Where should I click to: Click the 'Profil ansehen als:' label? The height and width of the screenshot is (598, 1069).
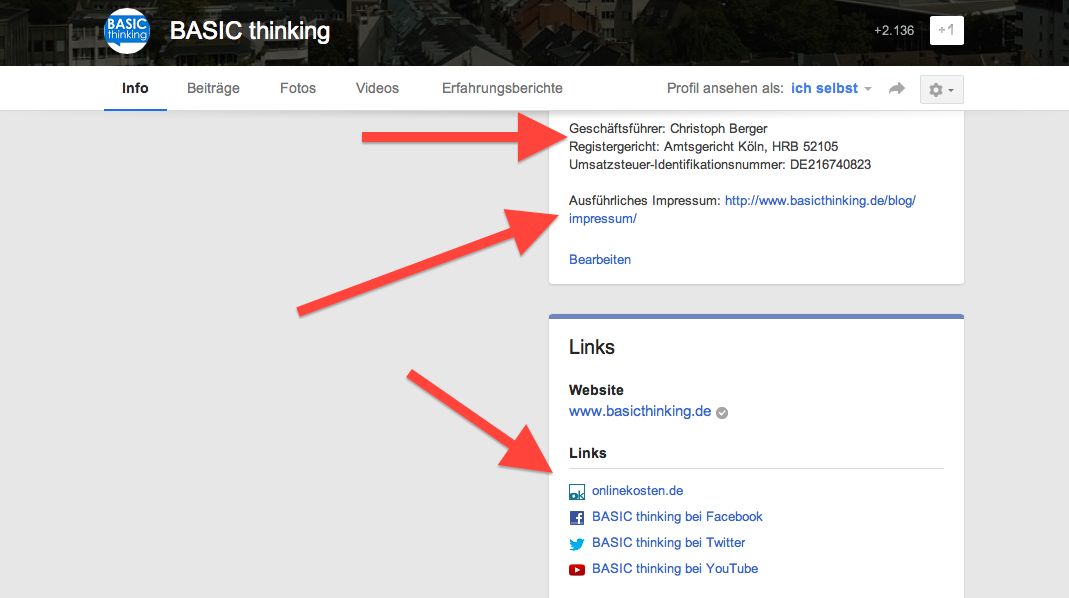(x=725, y=88)
